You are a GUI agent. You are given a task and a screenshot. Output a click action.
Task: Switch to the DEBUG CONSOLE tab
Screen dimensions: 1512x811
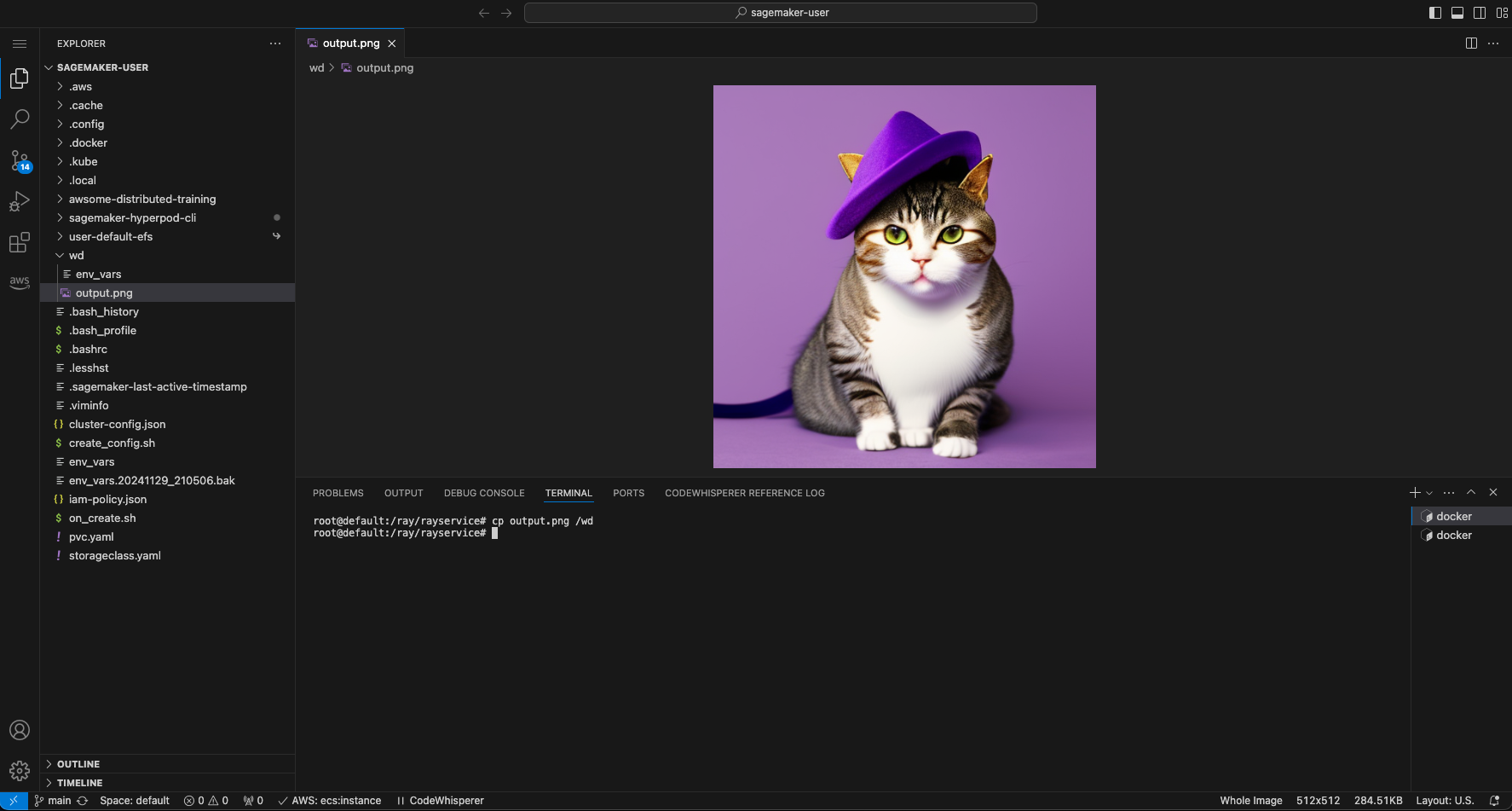[483, 493]
